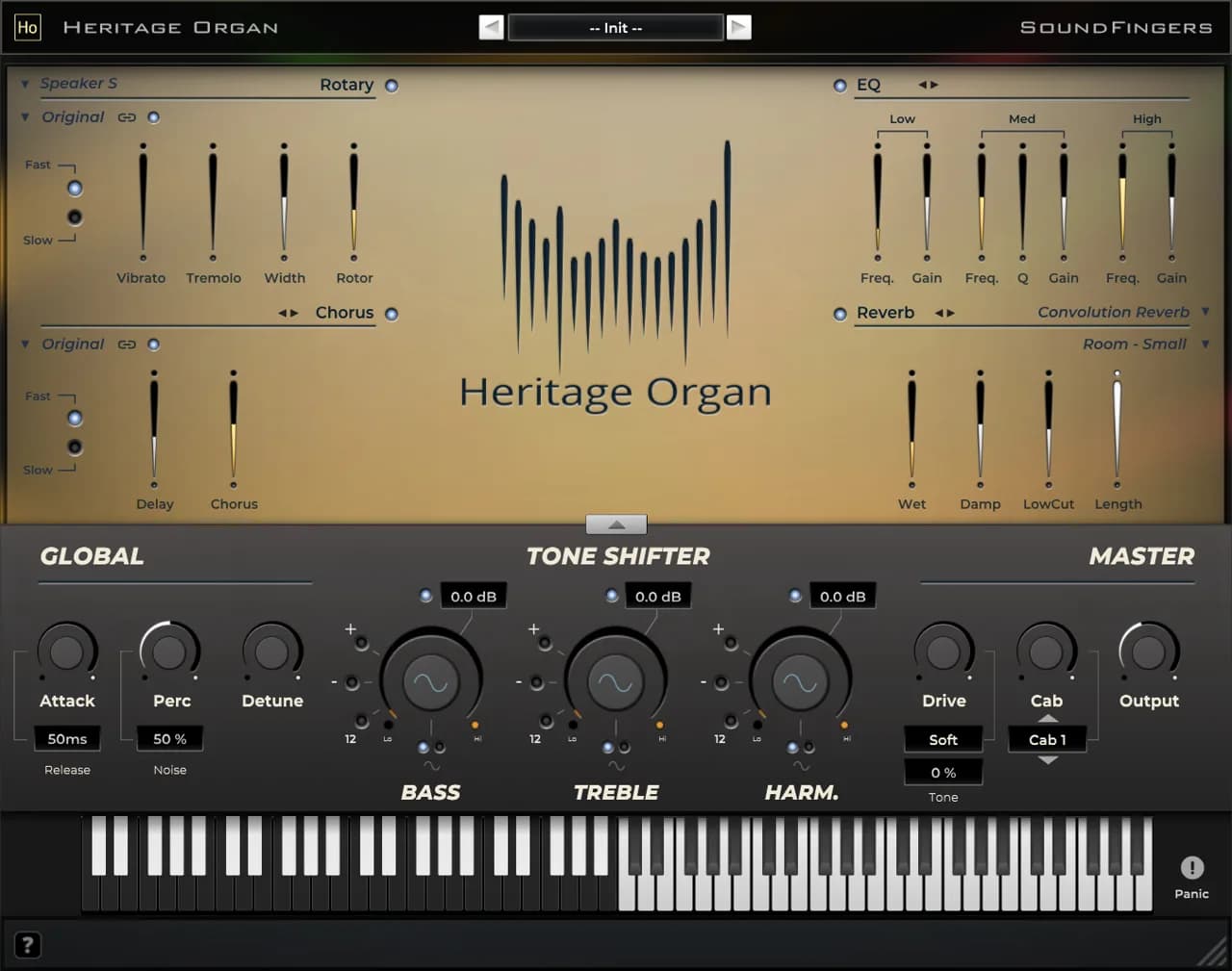1232x971 pixels.
Task: Select the BASS plus octave option
Action: [361, 643]
